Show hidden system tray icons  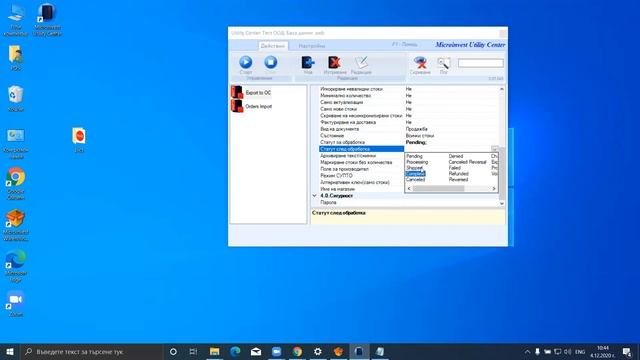click(x=527, y=351)
